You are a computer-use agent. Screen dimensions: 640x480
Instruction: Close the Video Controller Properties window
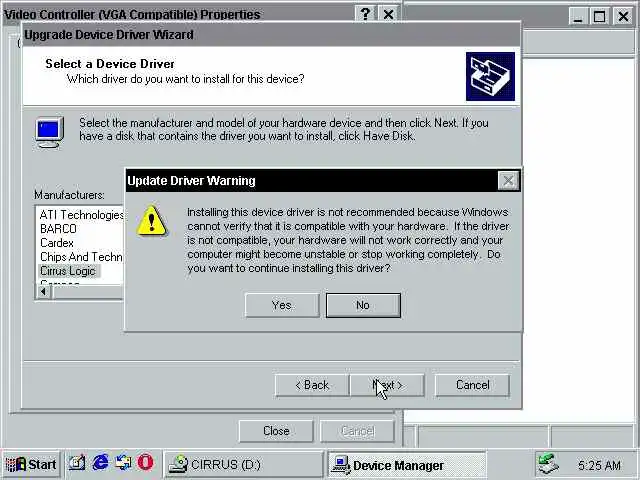[x=389, y=15]
